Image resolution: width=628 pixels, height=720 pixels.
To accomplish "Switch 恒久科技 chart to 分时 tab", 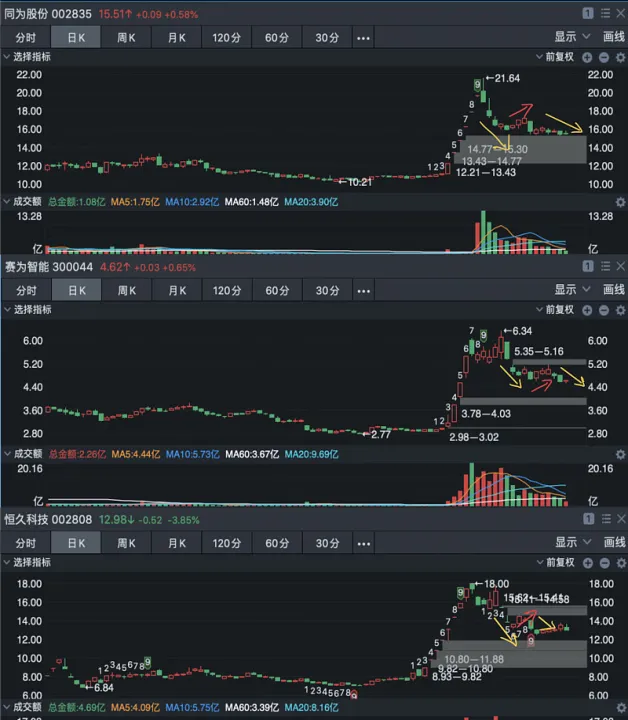I will pos(25,543).
